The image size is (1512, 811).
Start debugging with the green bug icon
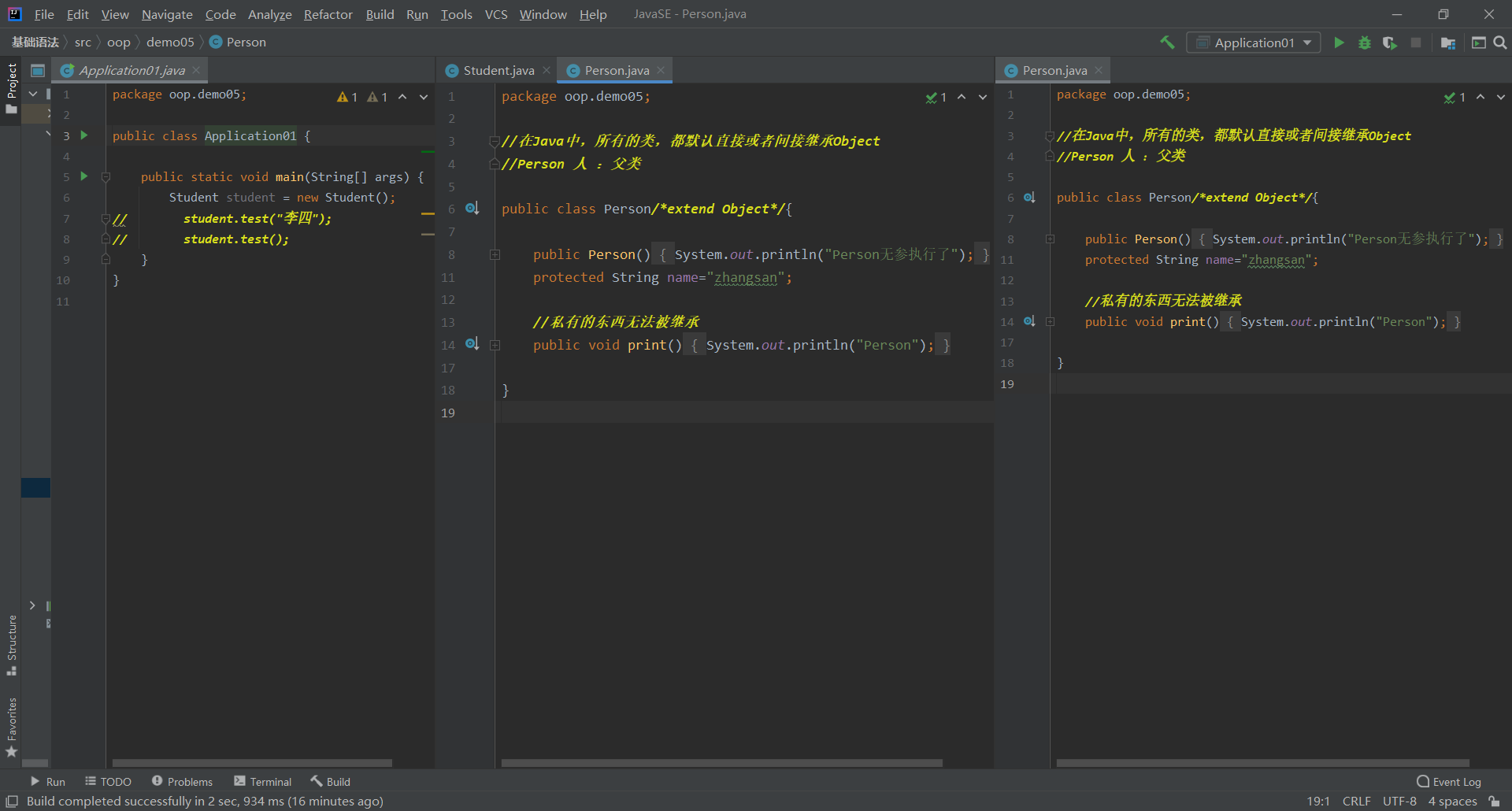click(x=1365, y=43)
